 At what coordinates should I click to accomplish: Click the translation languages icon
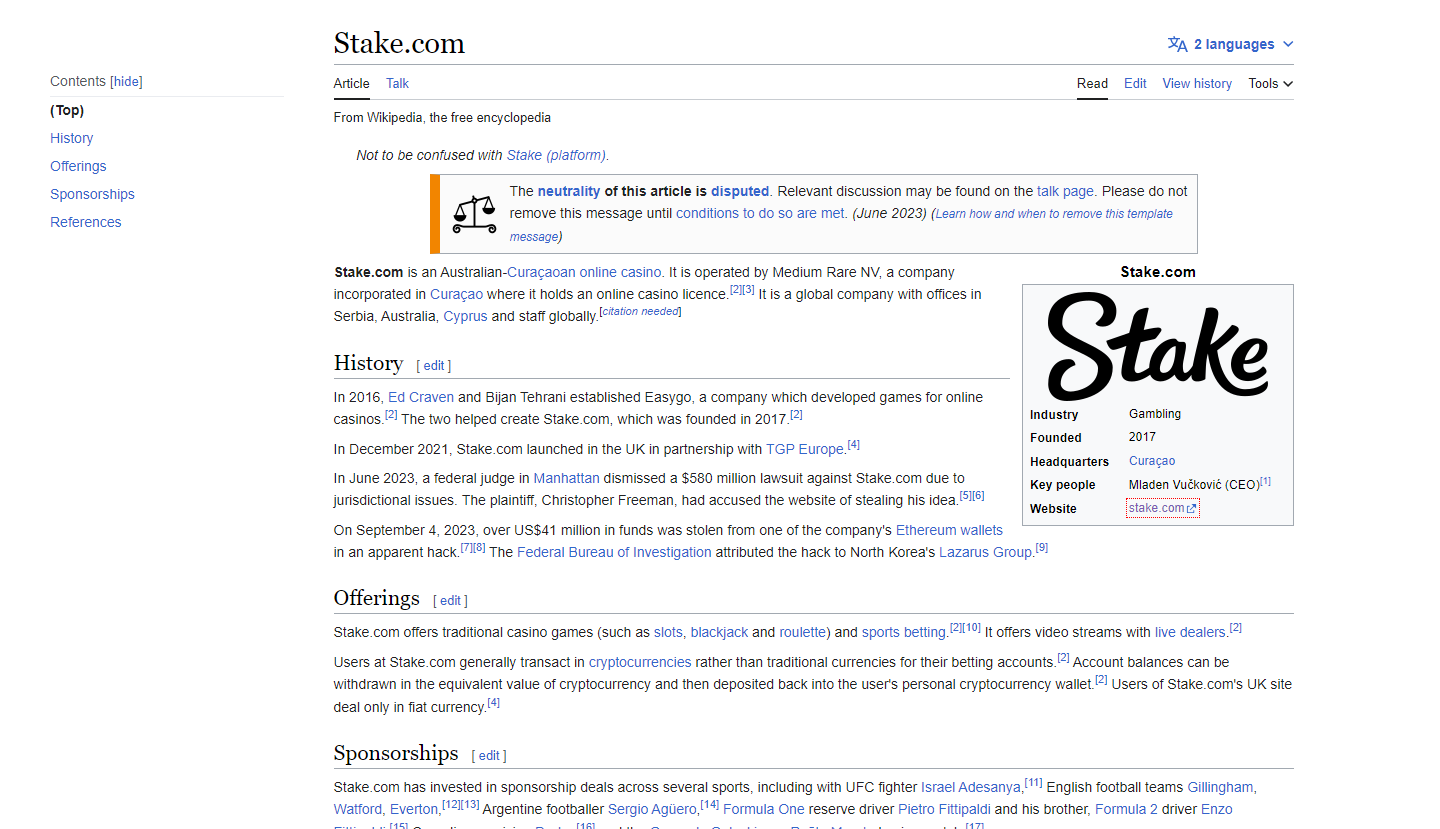[1177, 44]
